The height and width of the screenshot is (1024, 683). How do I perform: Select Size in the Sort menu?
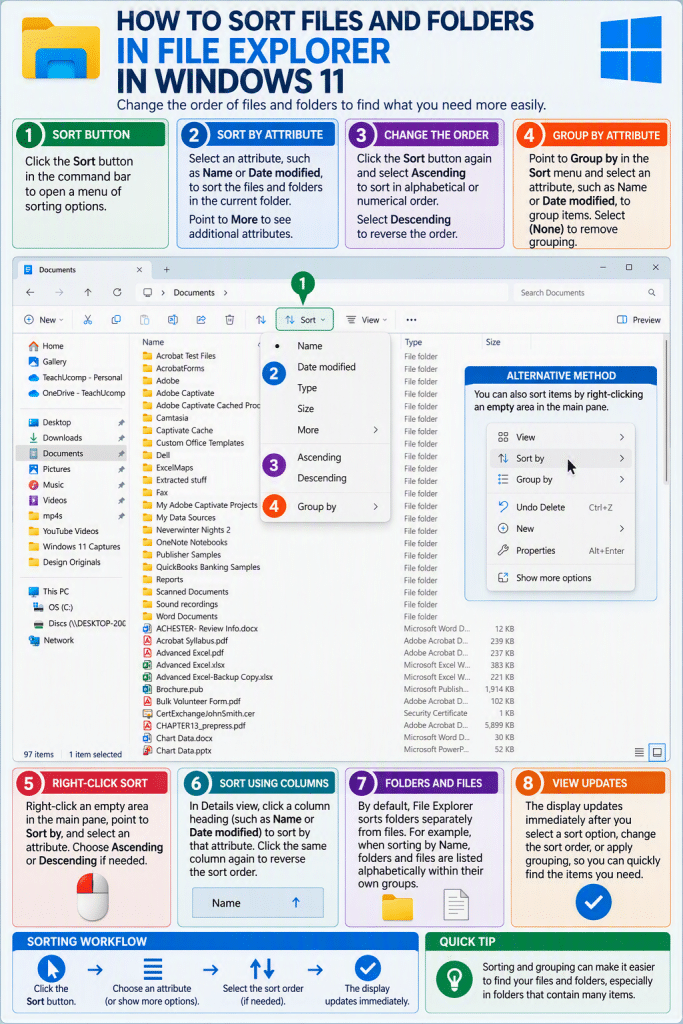click(x=325, y=409)
